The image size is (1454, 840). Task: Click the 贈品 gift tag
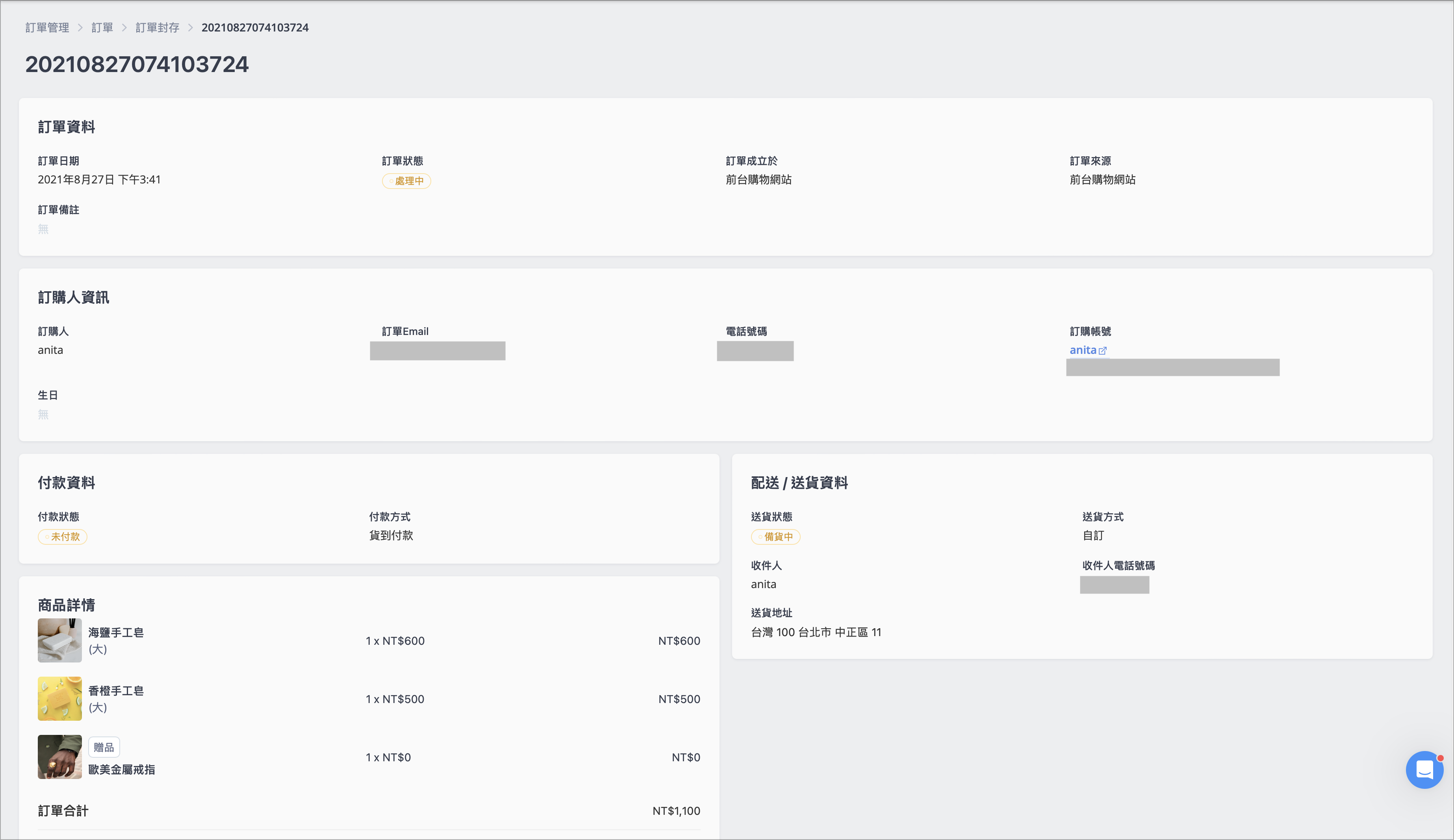[x=104, y=747]
